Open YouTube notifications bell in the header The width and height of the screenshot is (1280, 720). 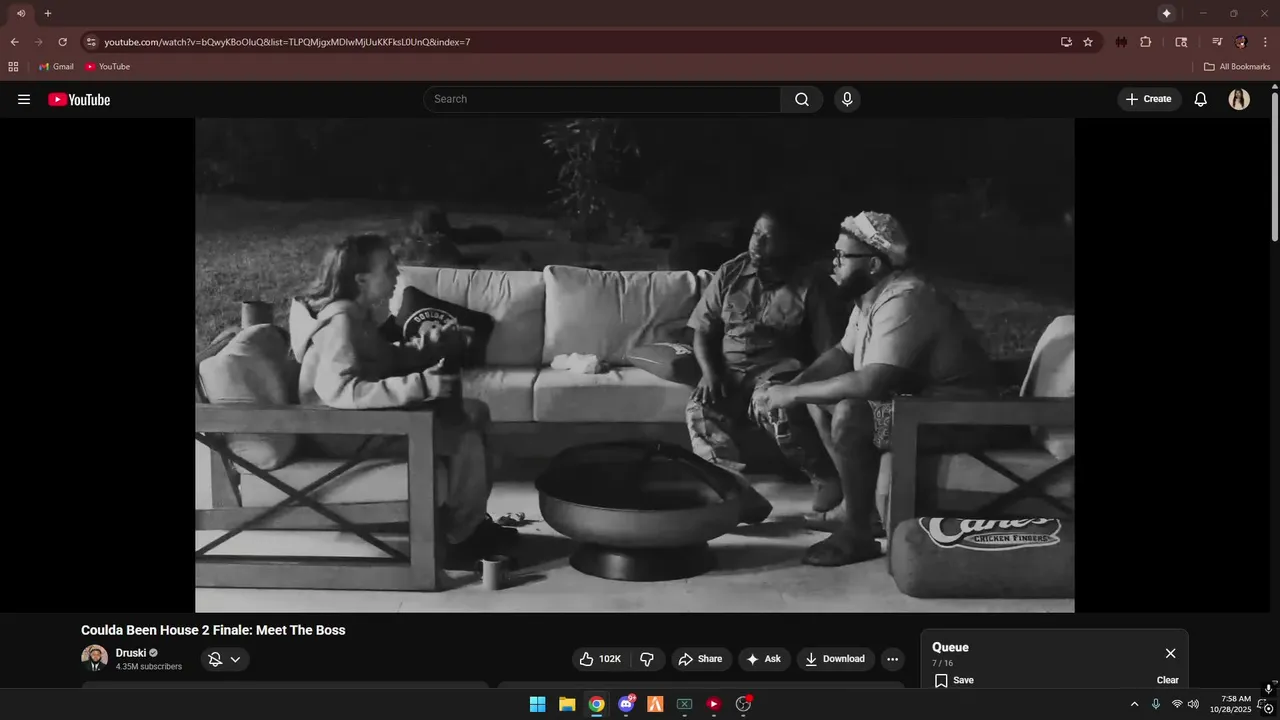(1201, 99)
